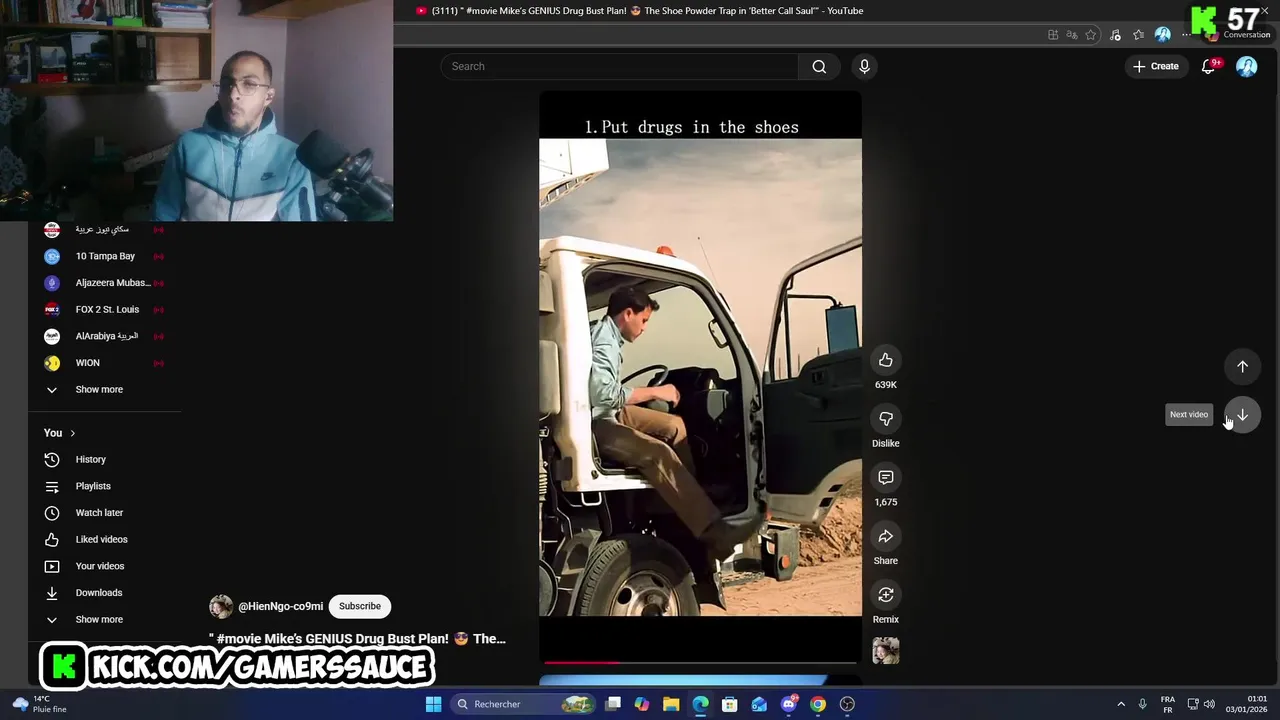Image resolution: width=1280 pixels, height=720 pixels.
Task: Add page to favorites star icon
Action: click(1091, 35)
